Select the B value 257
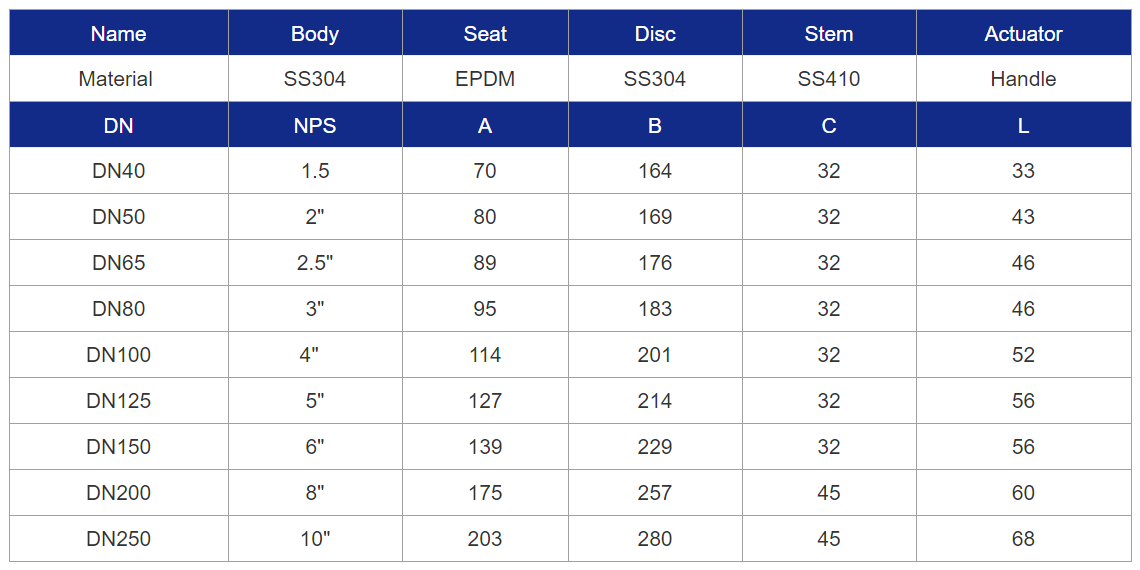 pyautogui.click(x=655, y=493)
